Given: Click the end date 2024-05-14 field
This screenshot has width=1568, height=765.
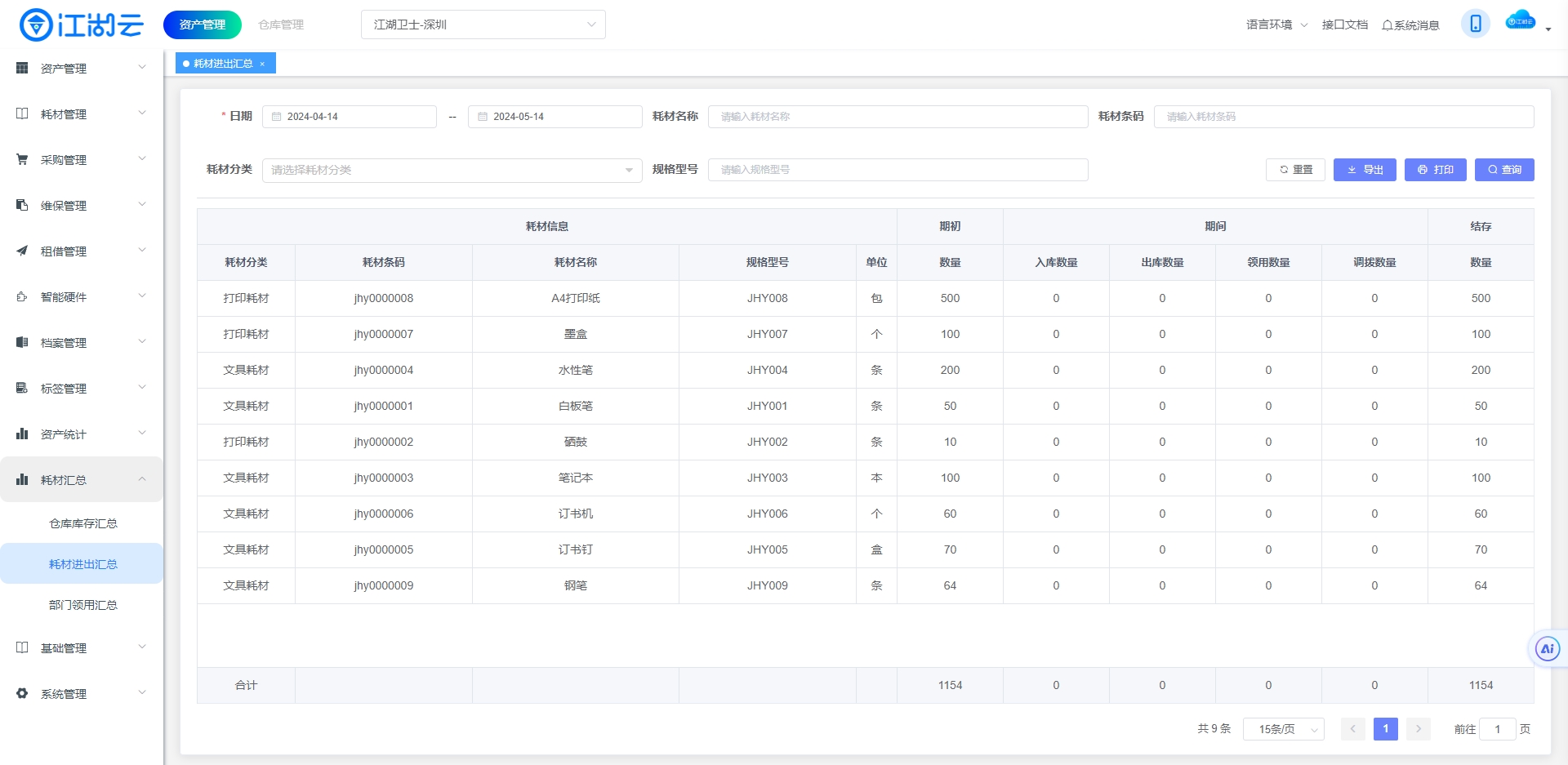Looking at the screenshot, I should [x=555, y=117].
